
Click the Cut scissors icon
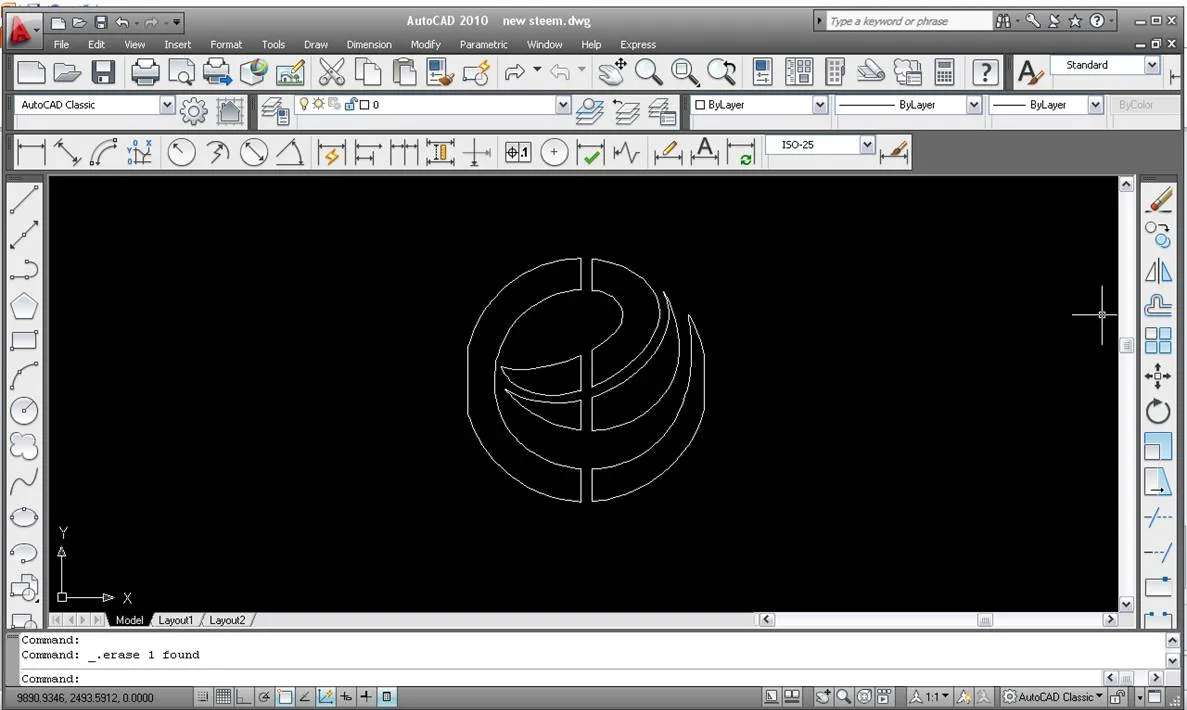pos(332,73)
